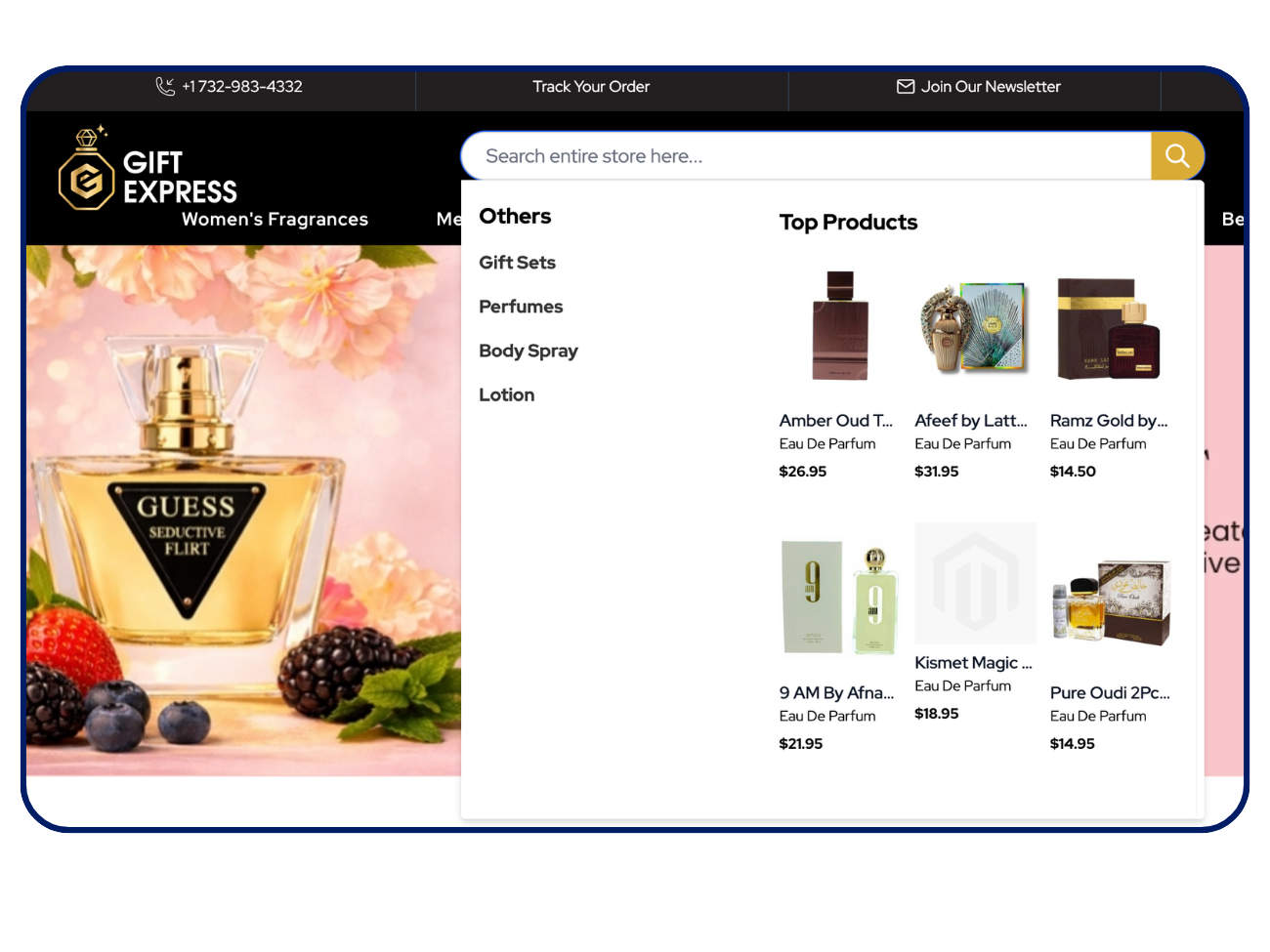The width and height of the screenshot is (1270, 952).
Task: Click the gold magnifying glass search icon
Action: [1176, 155]
